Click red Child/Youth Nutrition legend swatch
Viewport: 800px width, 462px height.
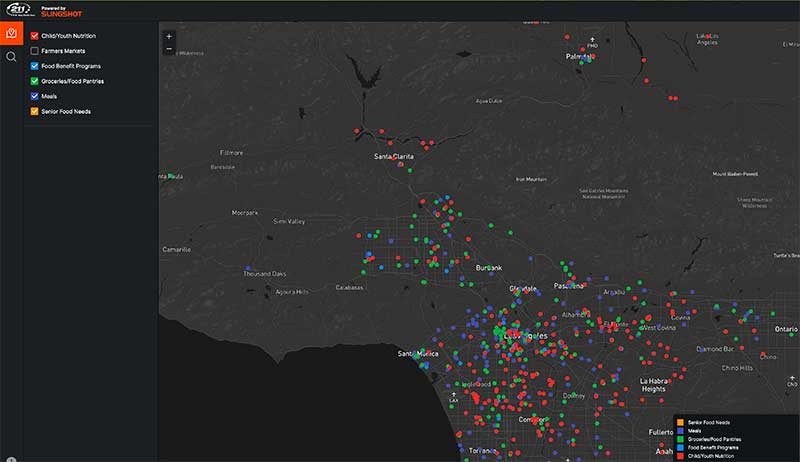click(x=680, y=456)
